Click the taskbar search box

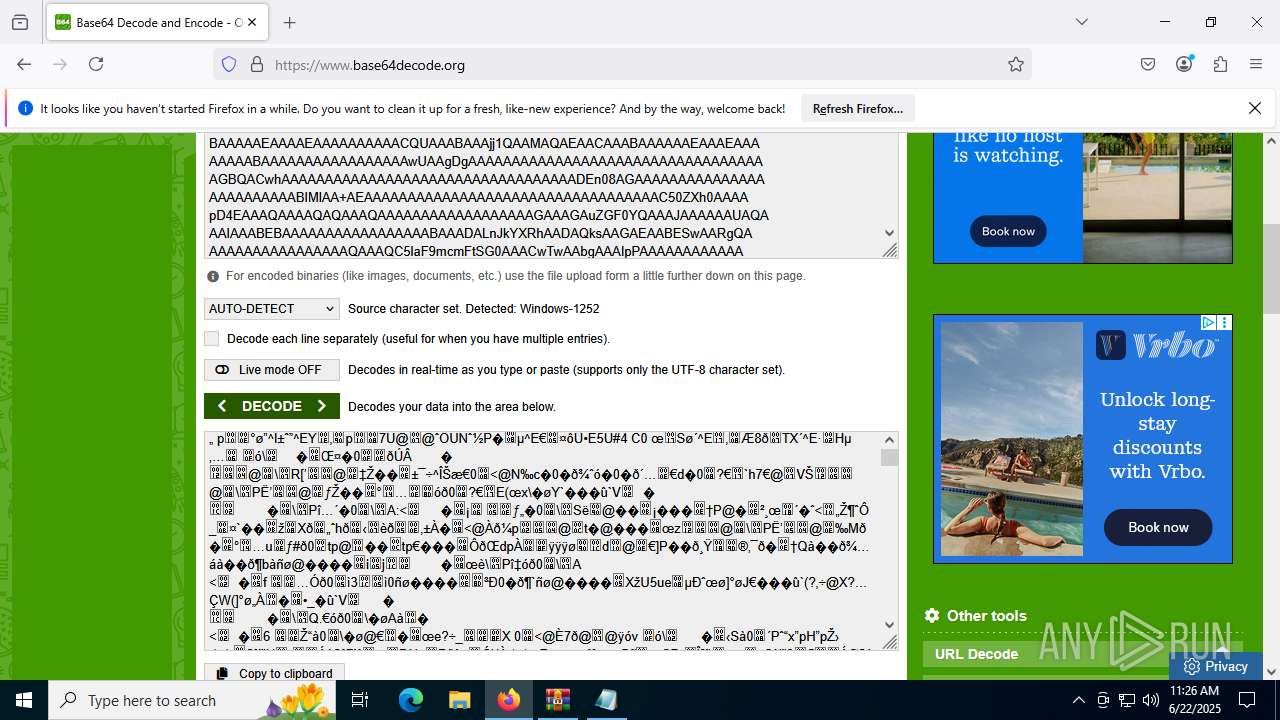click(192, 700)
